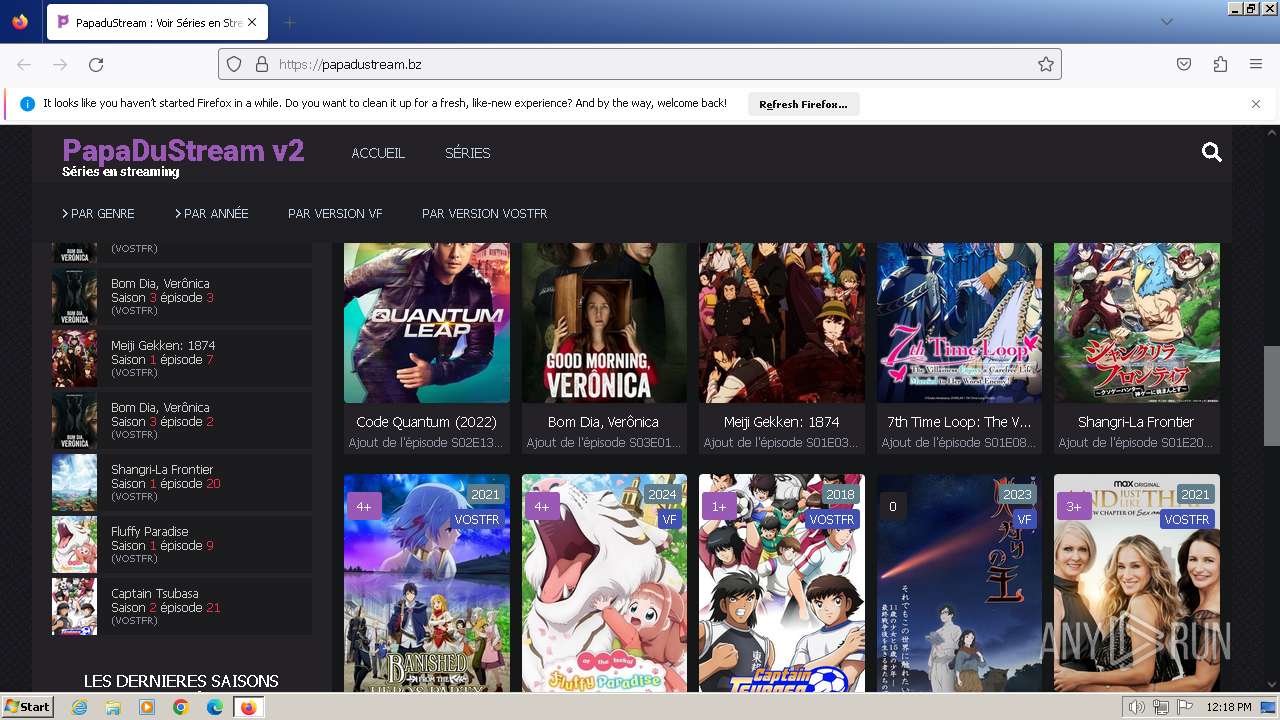Click Good Morning Verônica poster
The width and height of the screenshot is (1280, 720).
pos(604,322)
